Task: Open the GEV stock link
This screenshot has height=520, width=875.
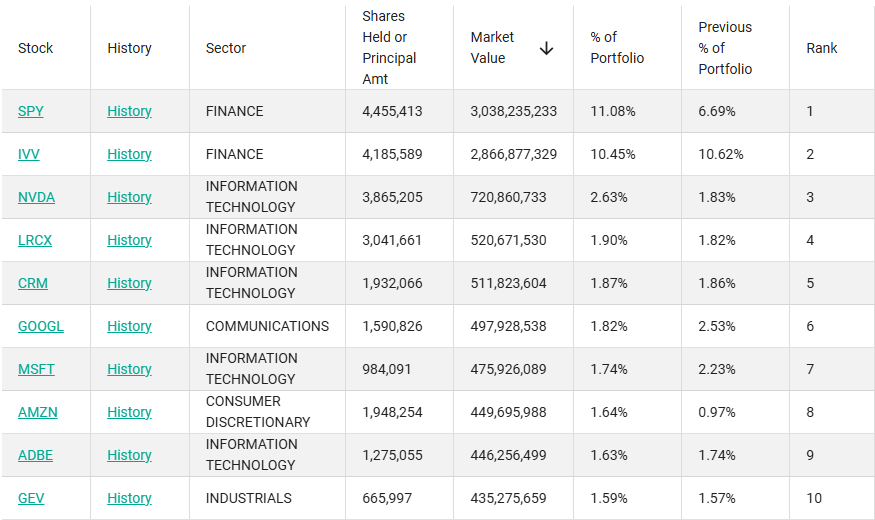Action: [31, 498]
